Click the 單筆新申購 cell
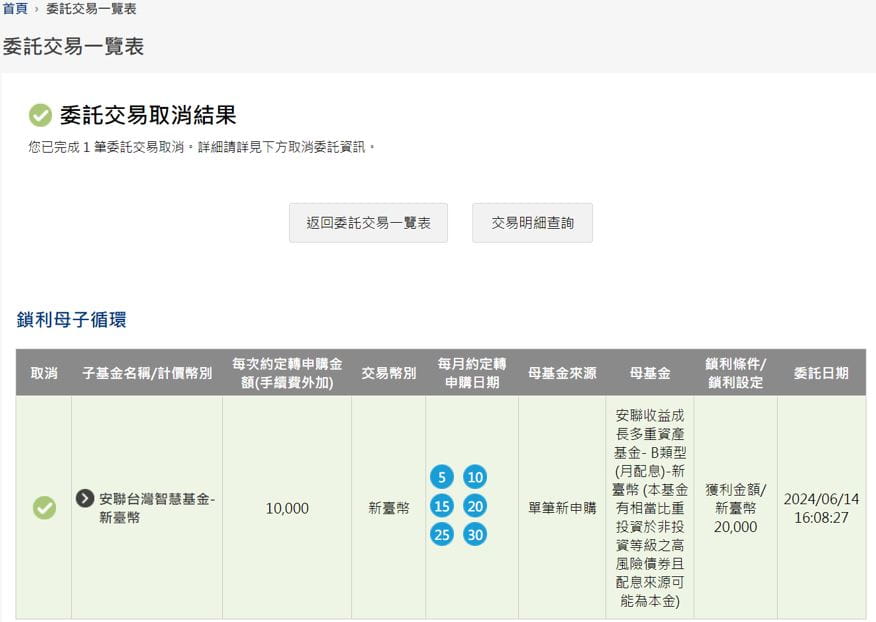The height and width of the screenshot is (622, 876). tap(562, 508)
